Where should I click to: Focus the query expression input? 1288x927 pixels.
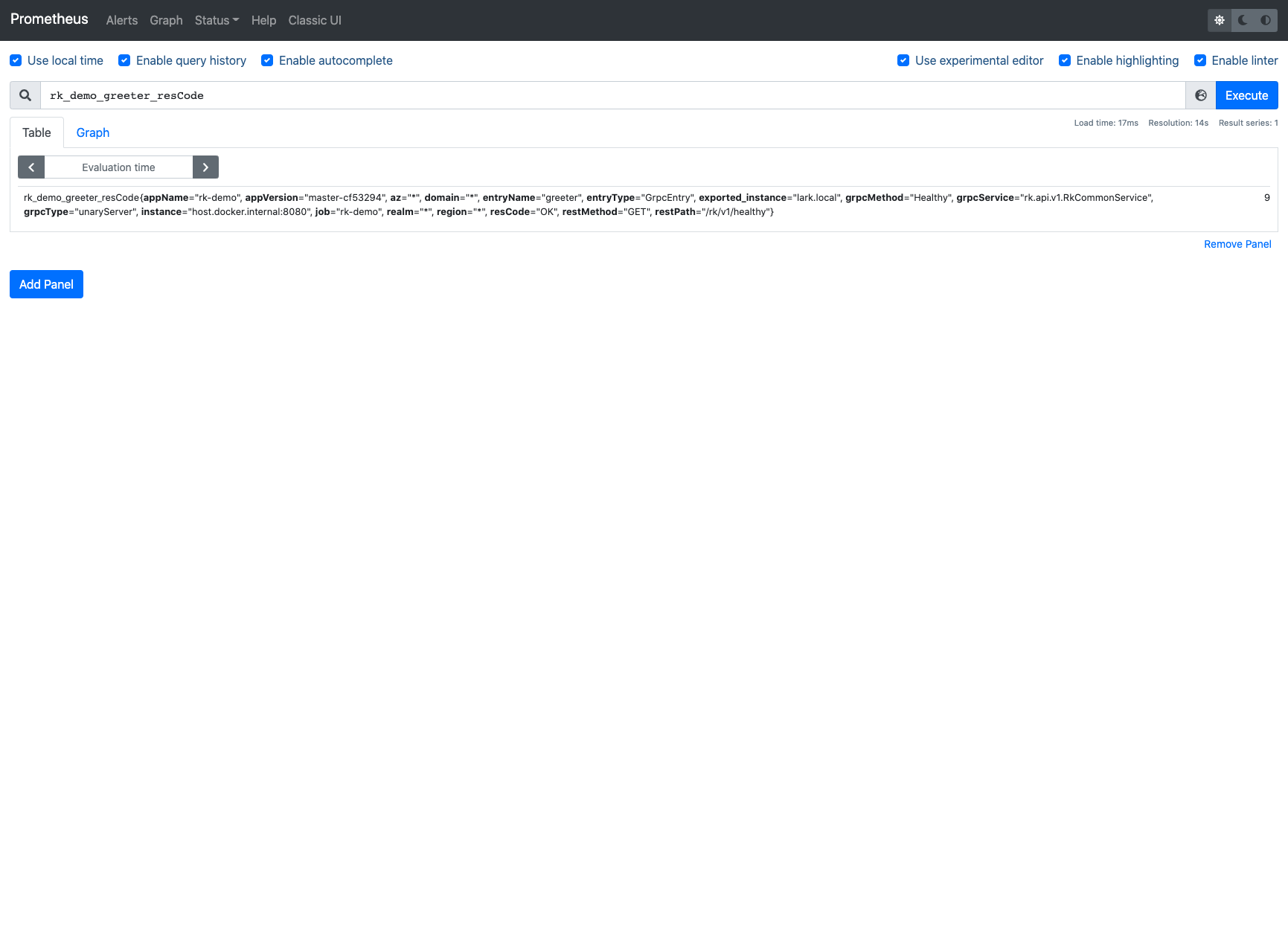612,95
